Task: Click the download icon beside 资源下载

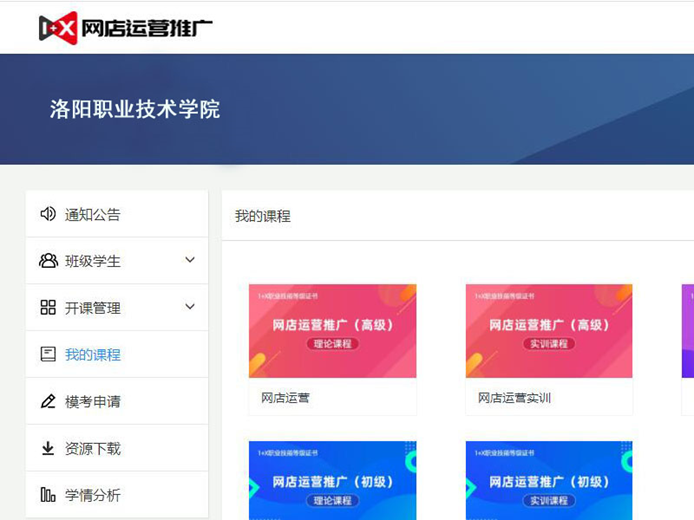Action: [48, 449]
